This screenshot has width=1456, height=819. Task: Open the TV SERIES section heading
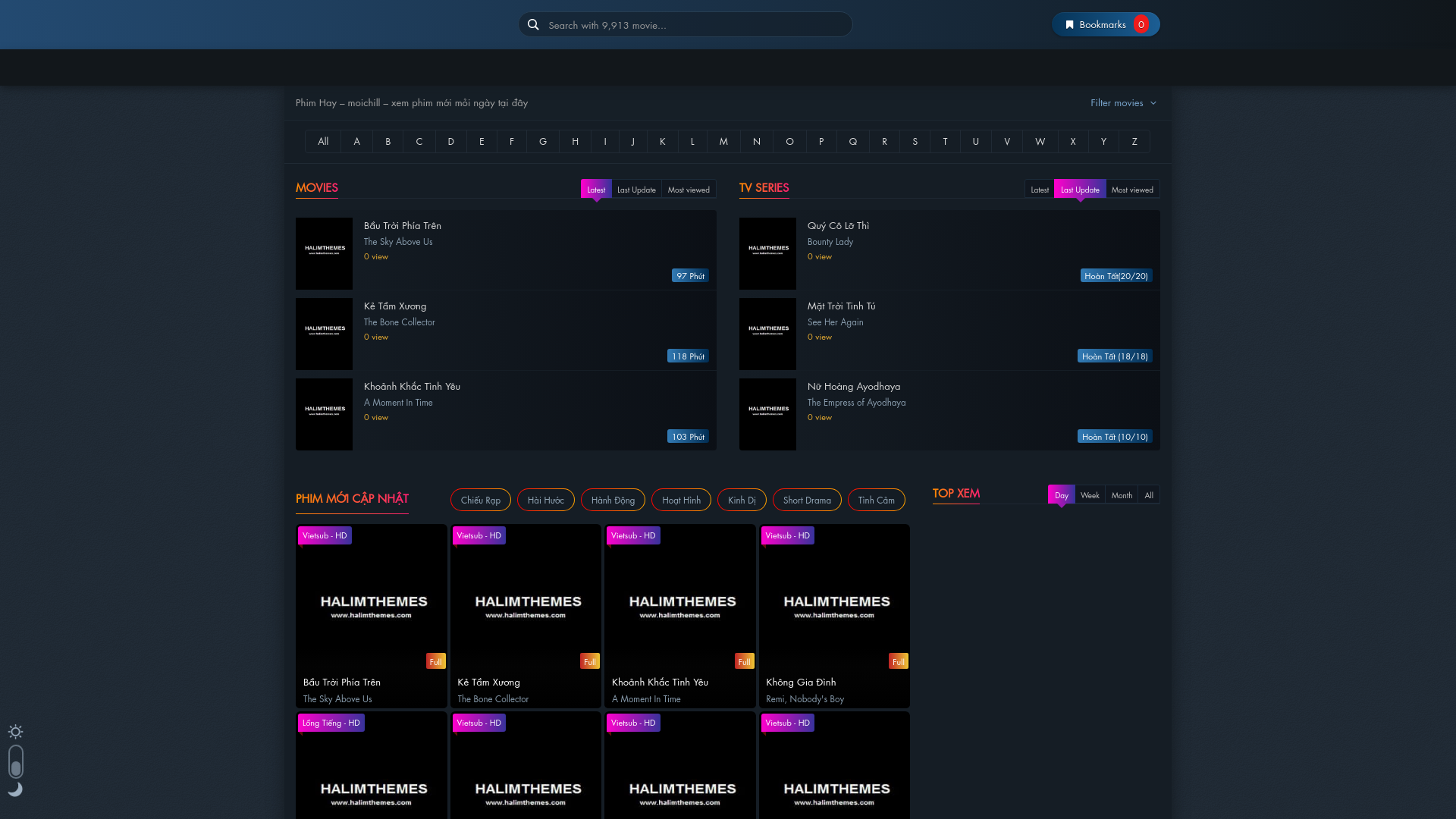764,188
